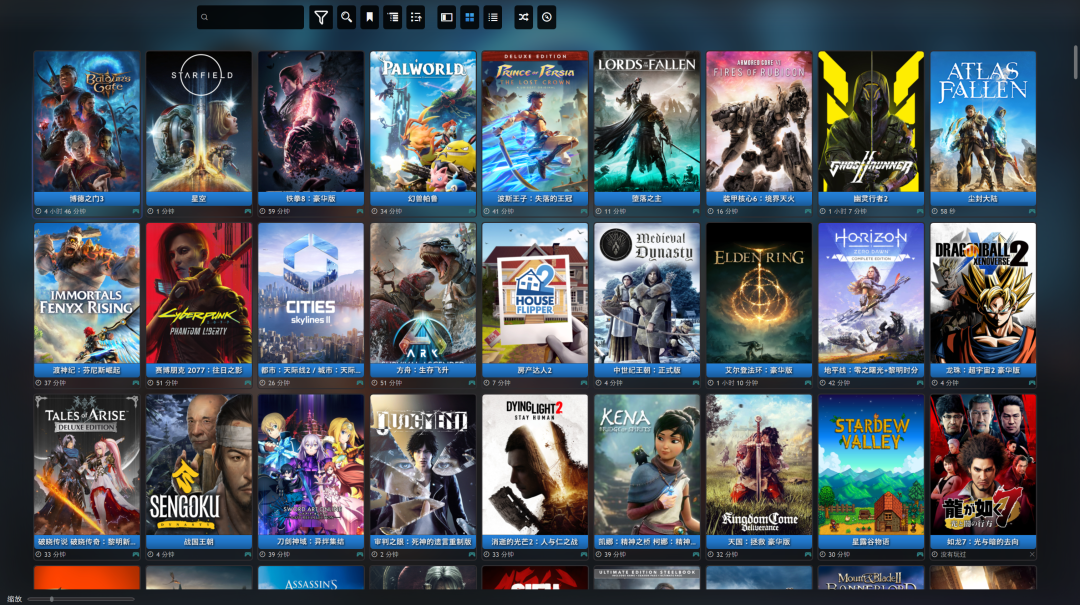Click the 天国：拯救 豪华版 title label
1080x605 pixels.
(759, 542)
